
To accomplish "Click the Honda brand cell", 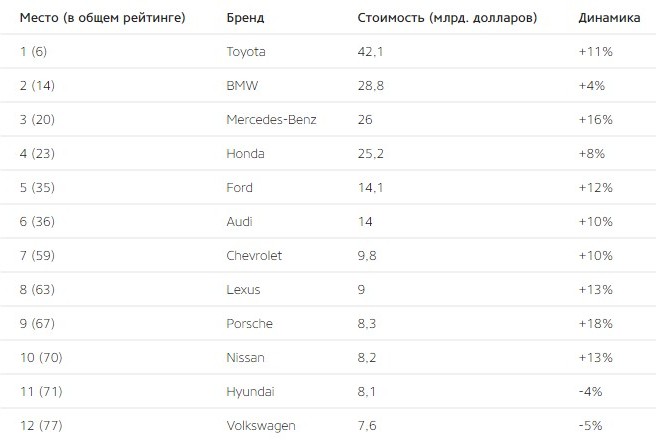I will point(245,154).
